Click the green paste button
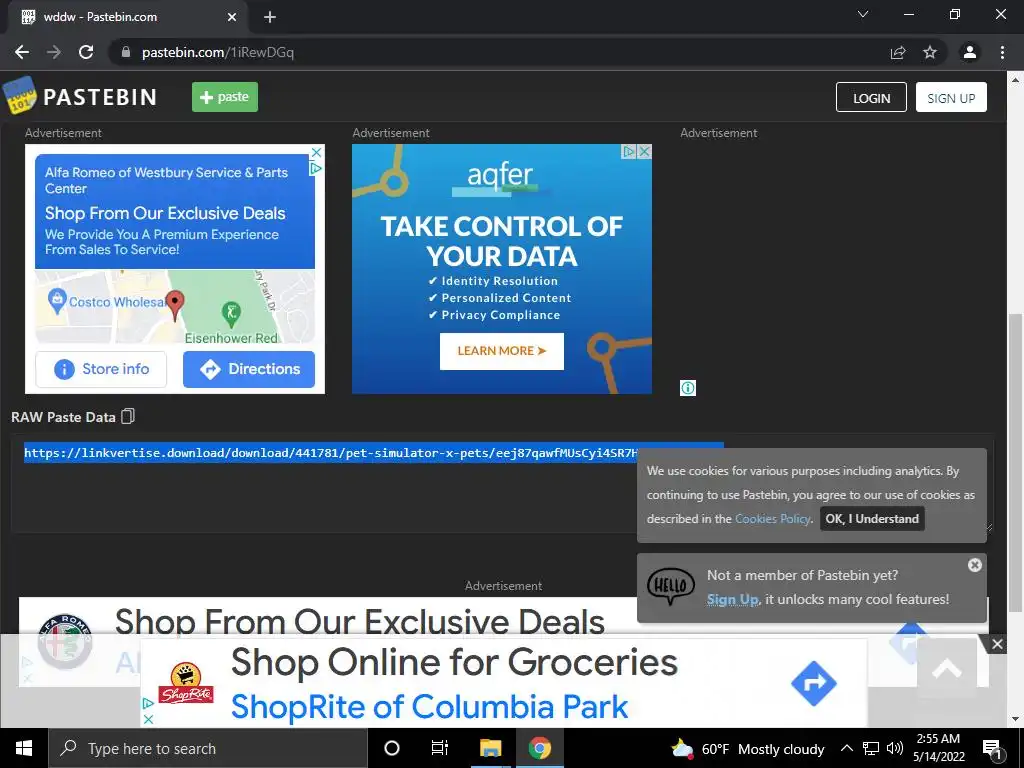The width and height of the screenshot is (1024, 768). point(225,97)
